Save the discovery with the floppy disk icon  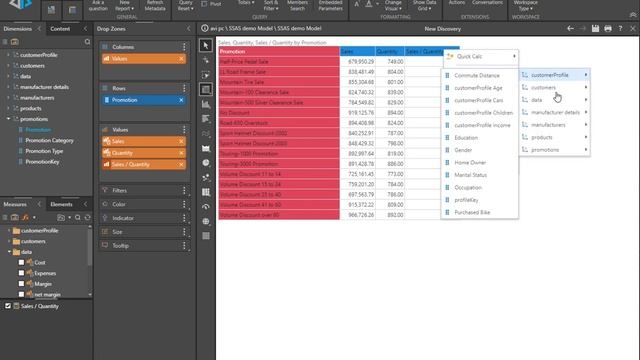point(596,29)
